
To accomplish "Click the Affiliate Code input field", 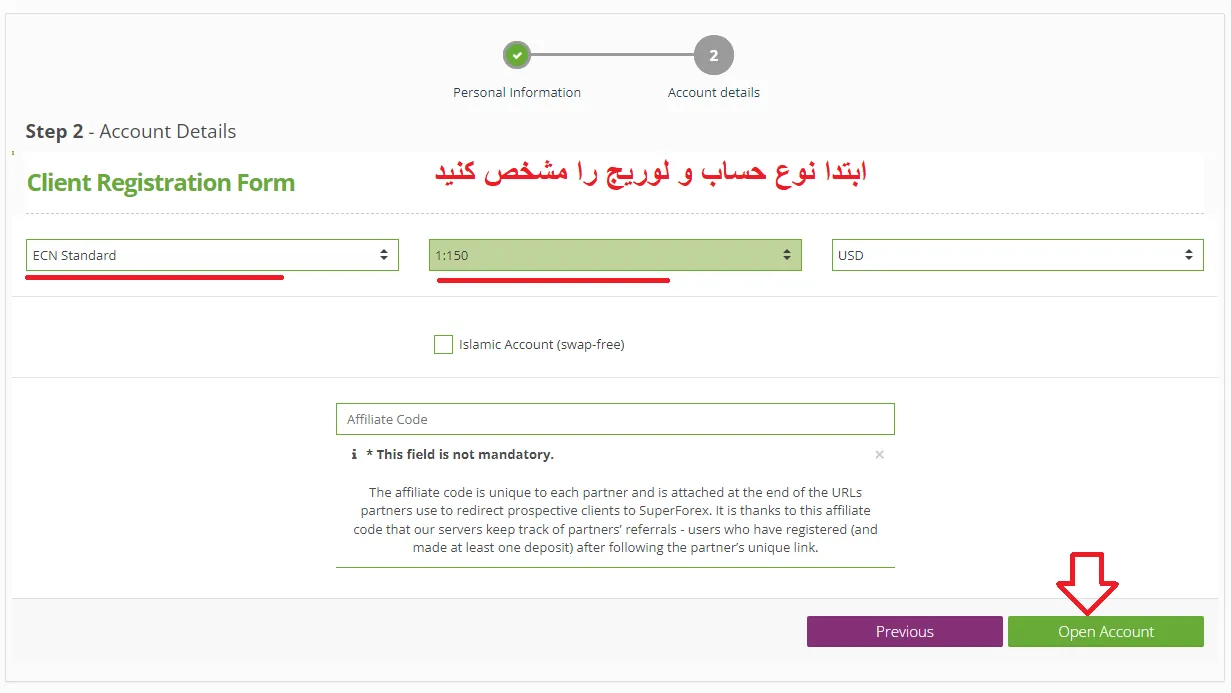I will [x=615, y=418].
